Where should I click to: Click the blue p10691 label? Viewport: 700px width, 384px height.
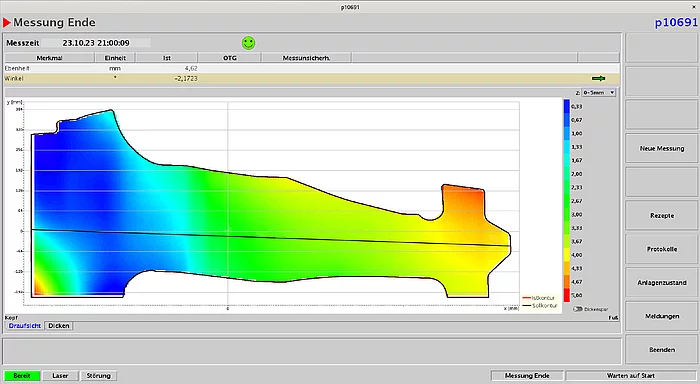click(676, 22)
